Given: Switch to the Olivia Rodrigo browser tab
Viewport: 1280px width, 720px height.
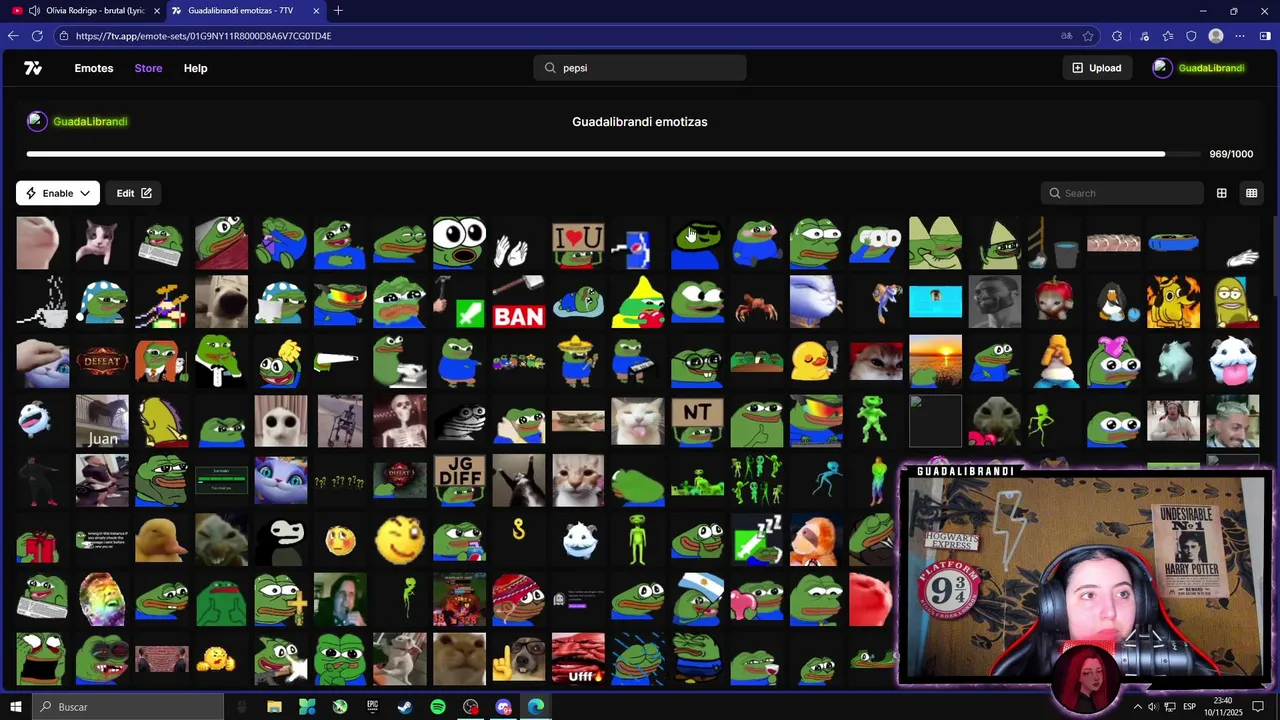Looking at the screenshot, I should point(86,11).
